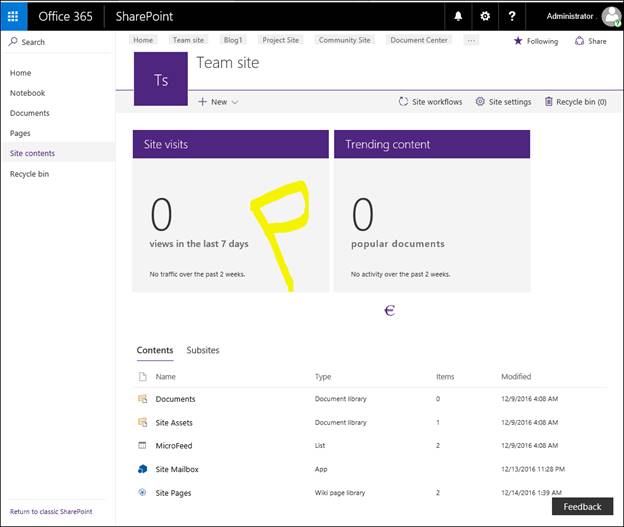Viewport: 624px width, 527px height.
Task: Open the MicroFeed list name
Action: [174, 446]
